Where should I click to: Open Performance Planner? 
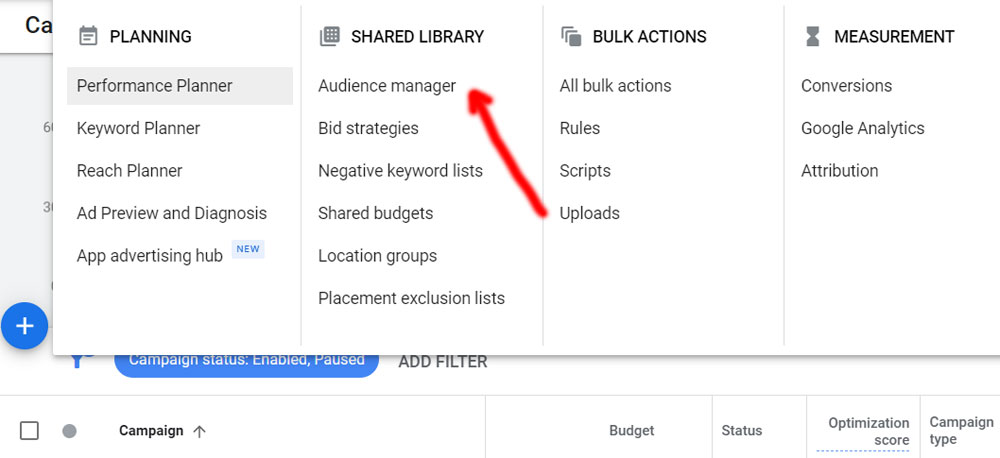coord(180,85)
